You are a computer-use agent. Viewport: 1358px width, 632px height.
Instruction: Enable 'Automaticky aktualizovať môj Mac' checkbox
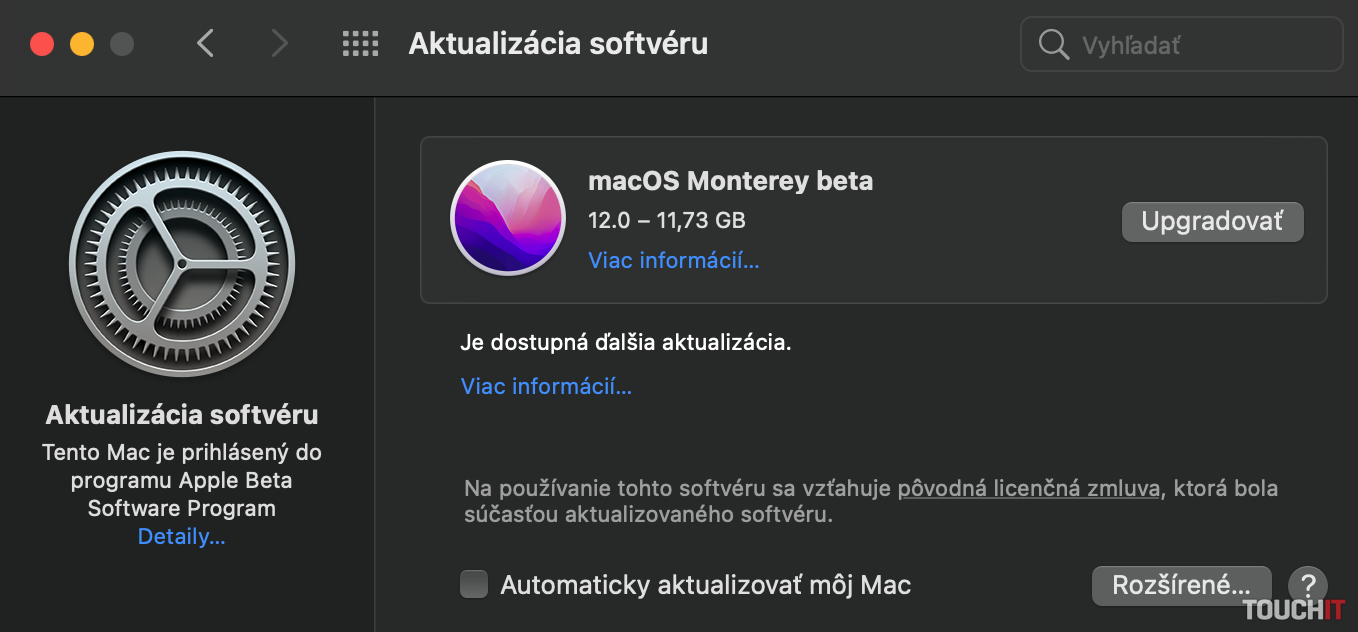[474, 584]
